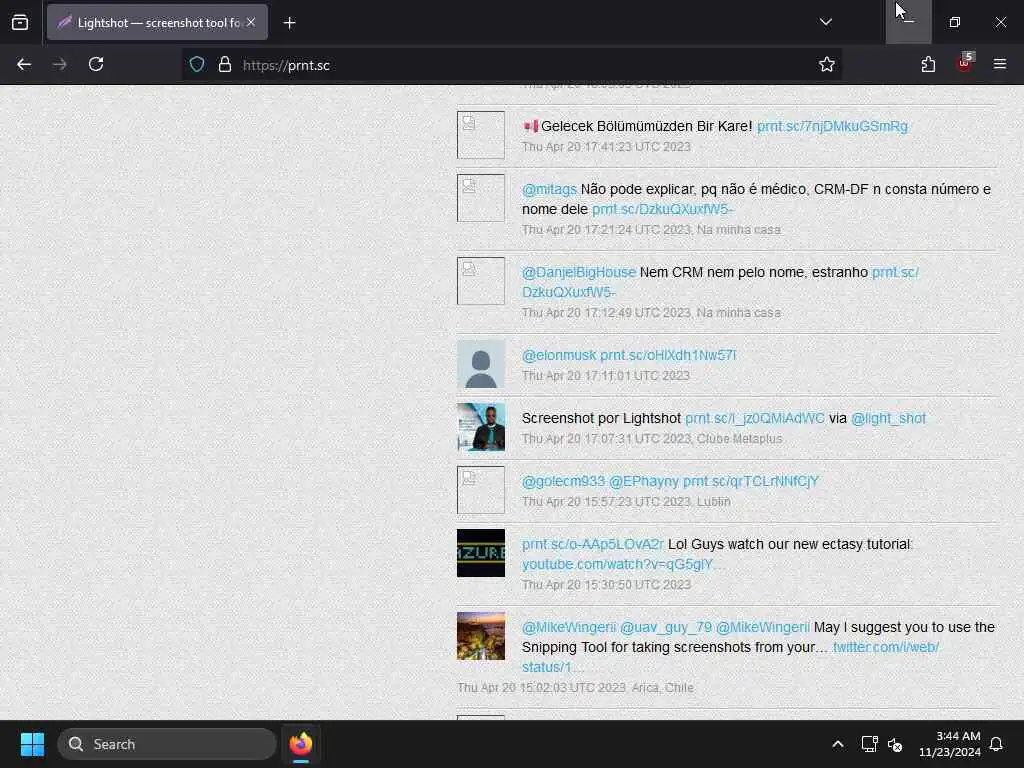
Task: Select the Lightshot screenshot tool tab
Action: 157,22
